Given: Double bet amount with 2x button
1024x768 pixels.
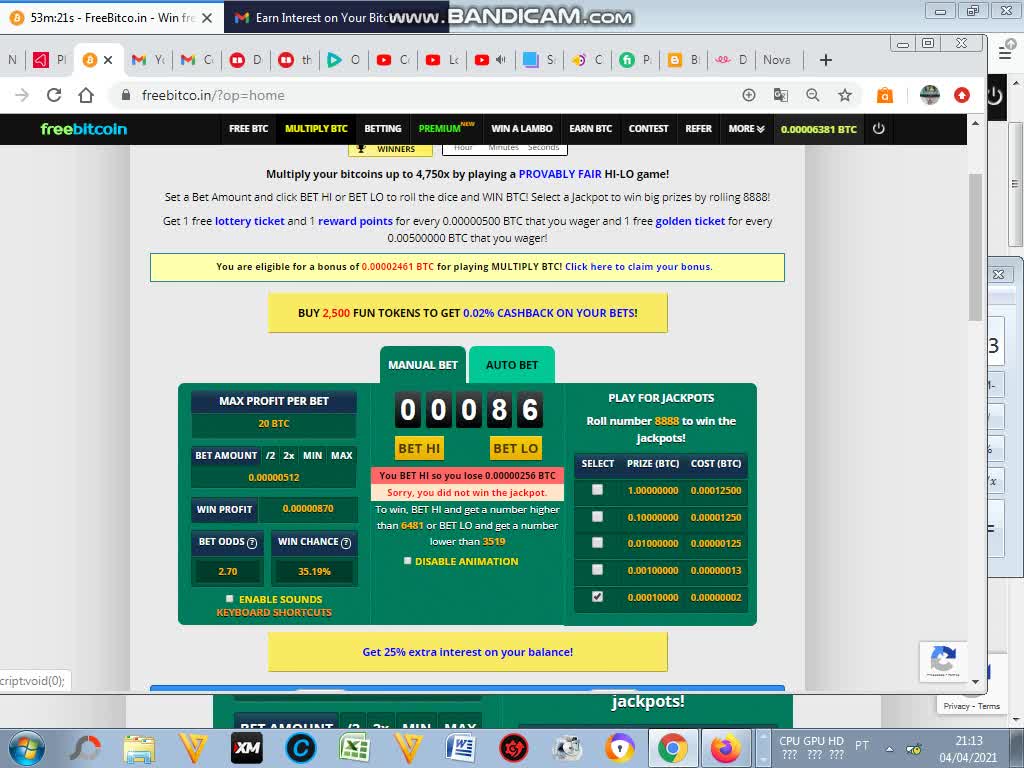Looking at the screenshot, I should point(289,455).
